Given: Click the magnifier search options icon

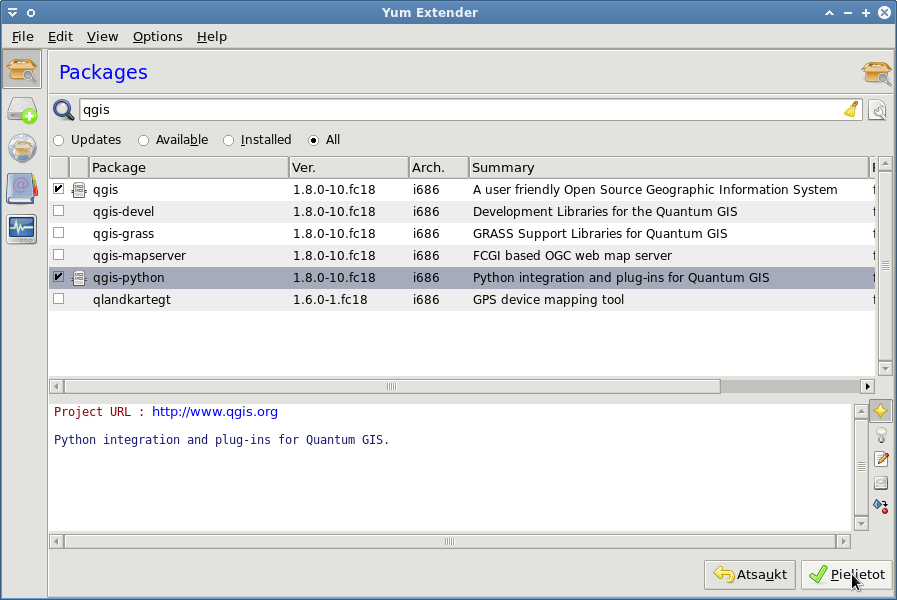Looking at the screenshot, I should click(x=63, y=110).
